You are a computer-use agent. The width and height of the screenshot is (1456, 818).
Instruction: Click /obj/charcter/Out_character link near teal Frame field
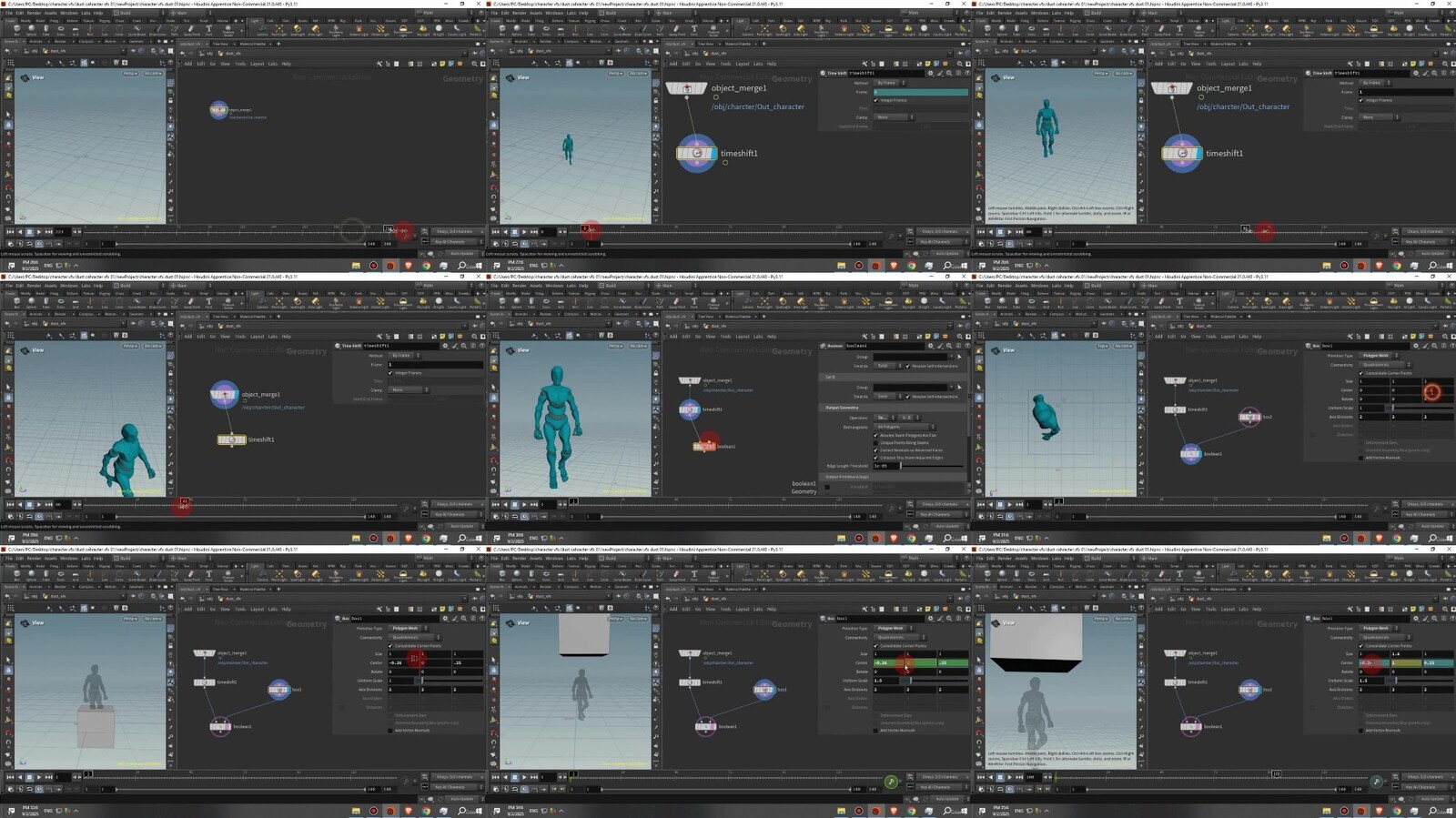[757, 107]
